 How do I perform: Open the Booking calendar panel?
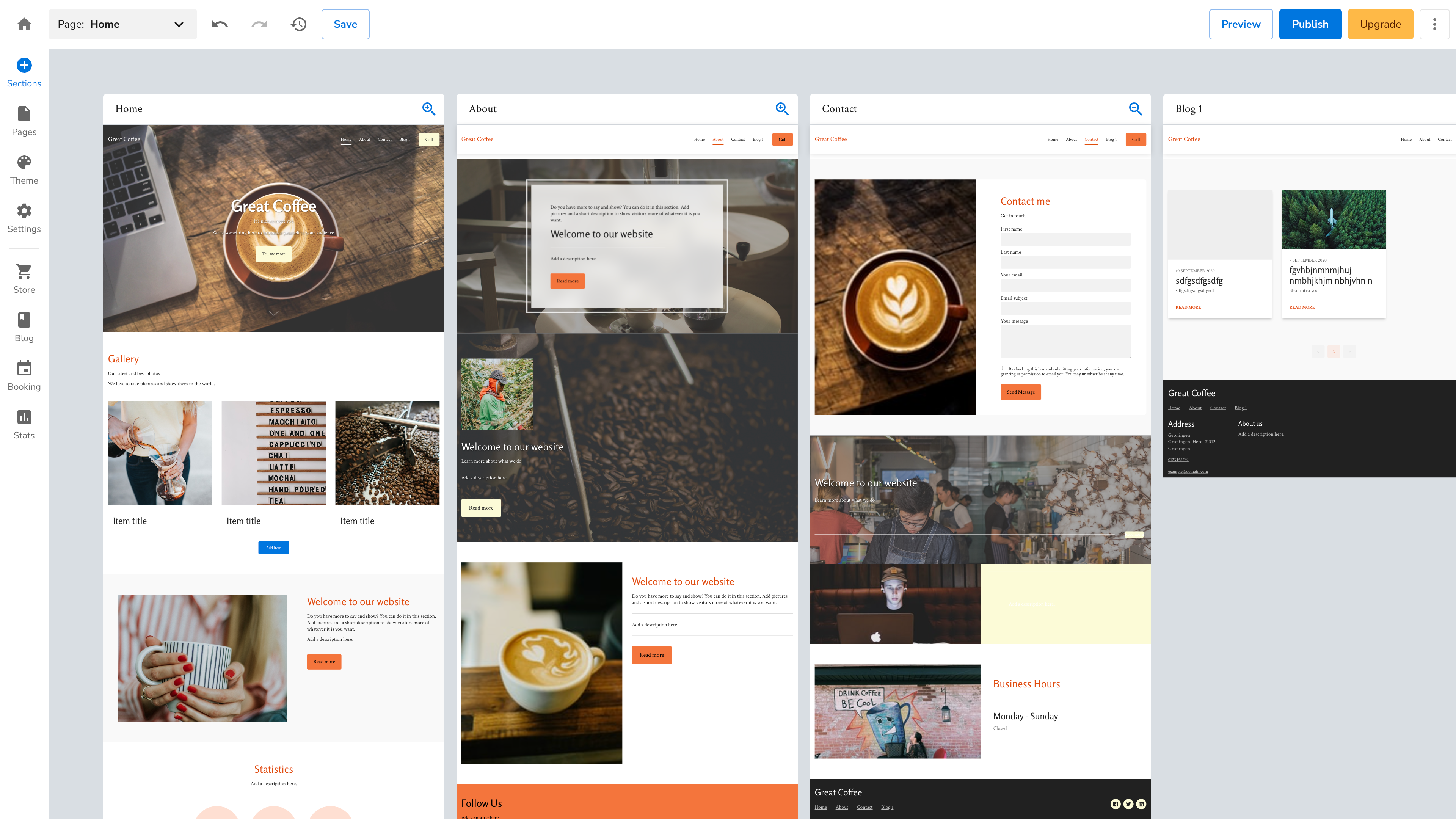click(24, 377)
